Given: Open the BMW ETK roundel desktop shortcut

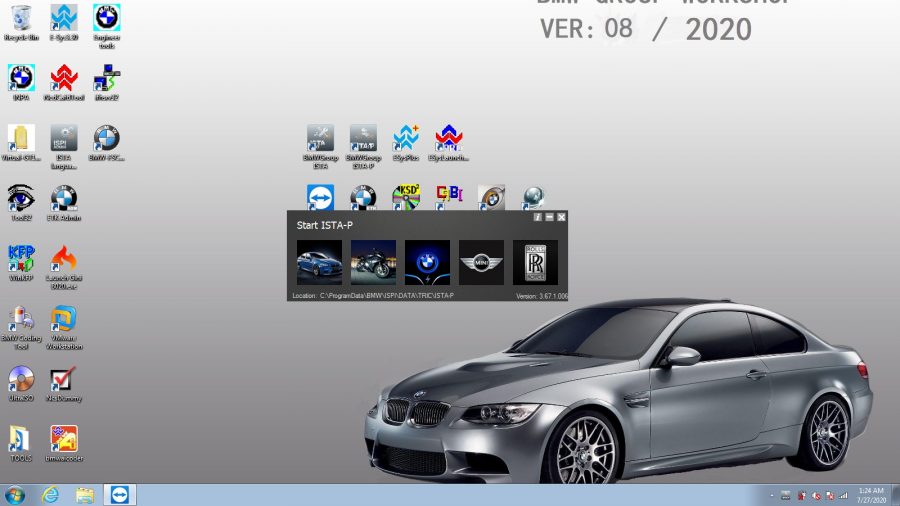Looking at the screenshot, I should [363, 197].
